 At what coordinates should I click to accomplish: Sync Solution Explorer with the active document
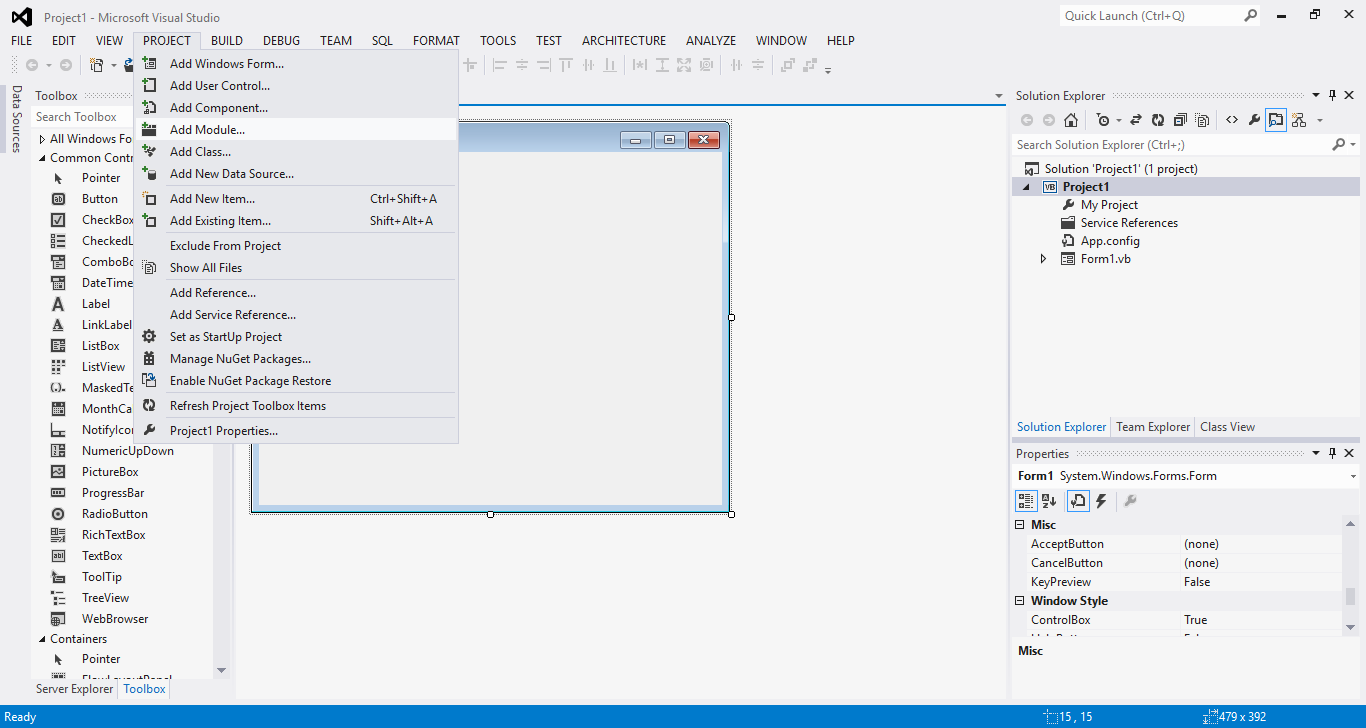[1135, 119]
